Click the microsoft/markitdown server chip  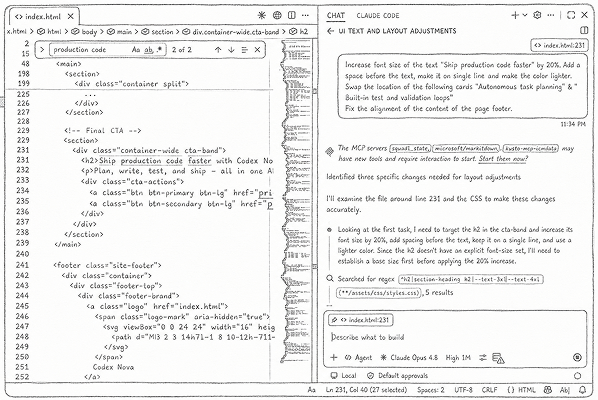[466, 148]
